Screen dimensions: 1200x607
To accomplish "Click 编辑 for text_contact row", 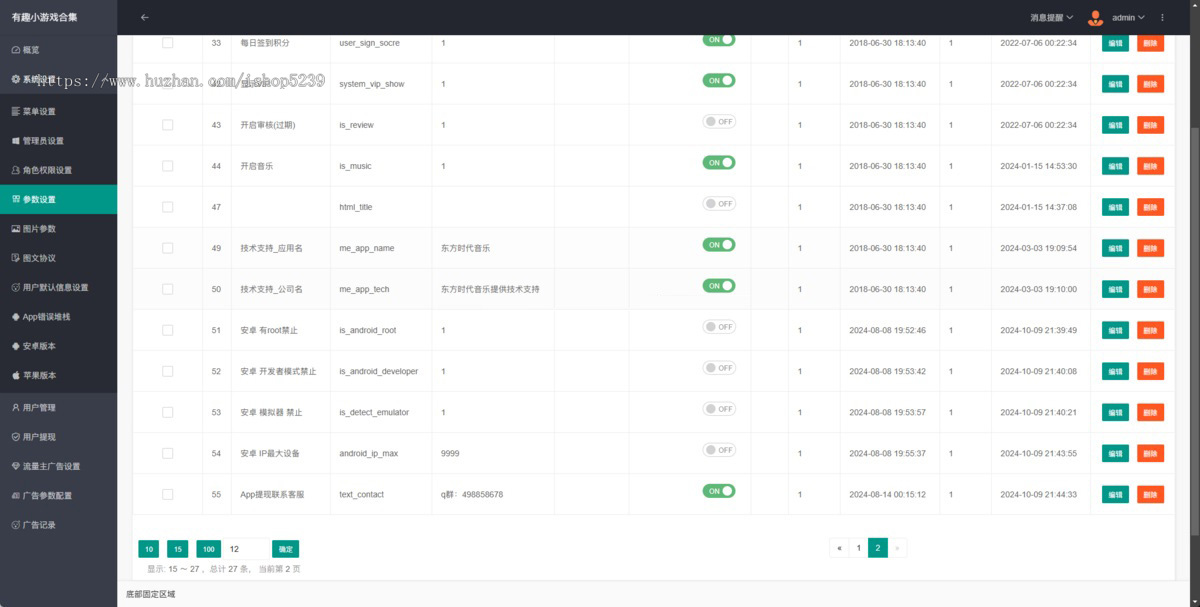I will click(x=1116, y=494).
